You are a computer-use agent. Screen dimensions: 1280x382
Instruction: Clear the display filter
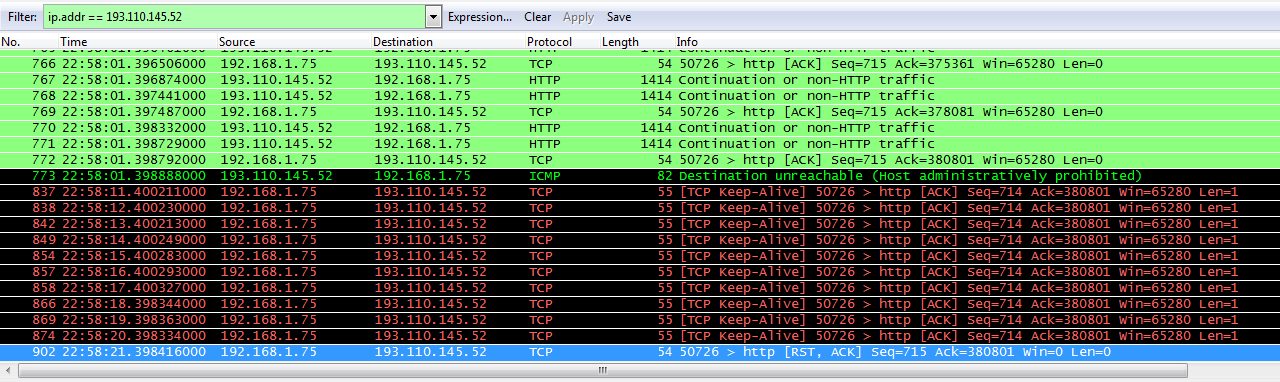tap(538, 17)
